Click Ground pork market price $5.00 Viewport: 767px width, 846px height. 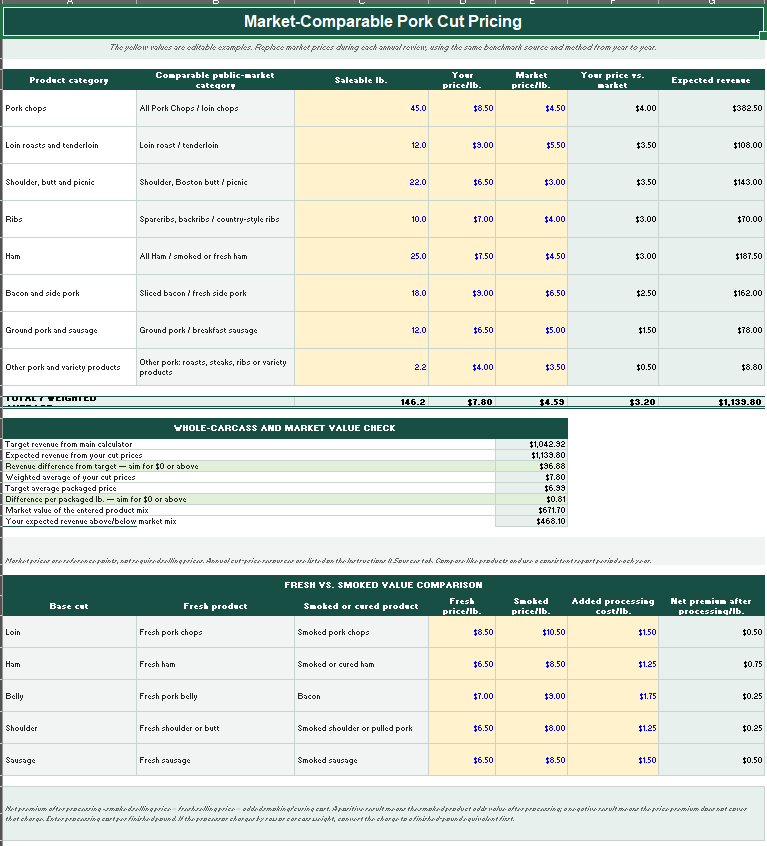pos(531,330)
